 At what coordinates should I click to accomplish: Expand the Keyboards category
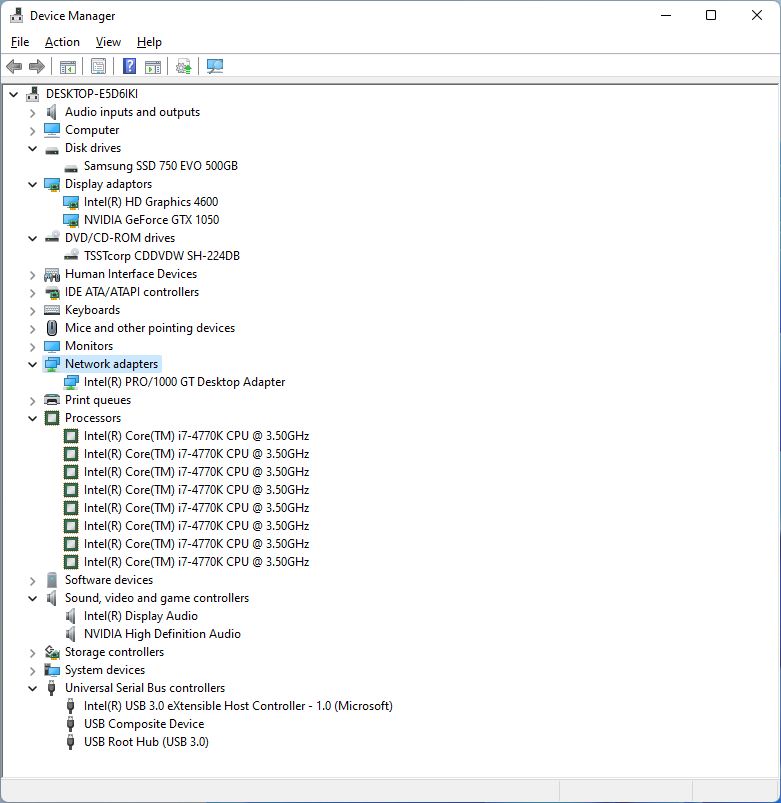[32, 311]
